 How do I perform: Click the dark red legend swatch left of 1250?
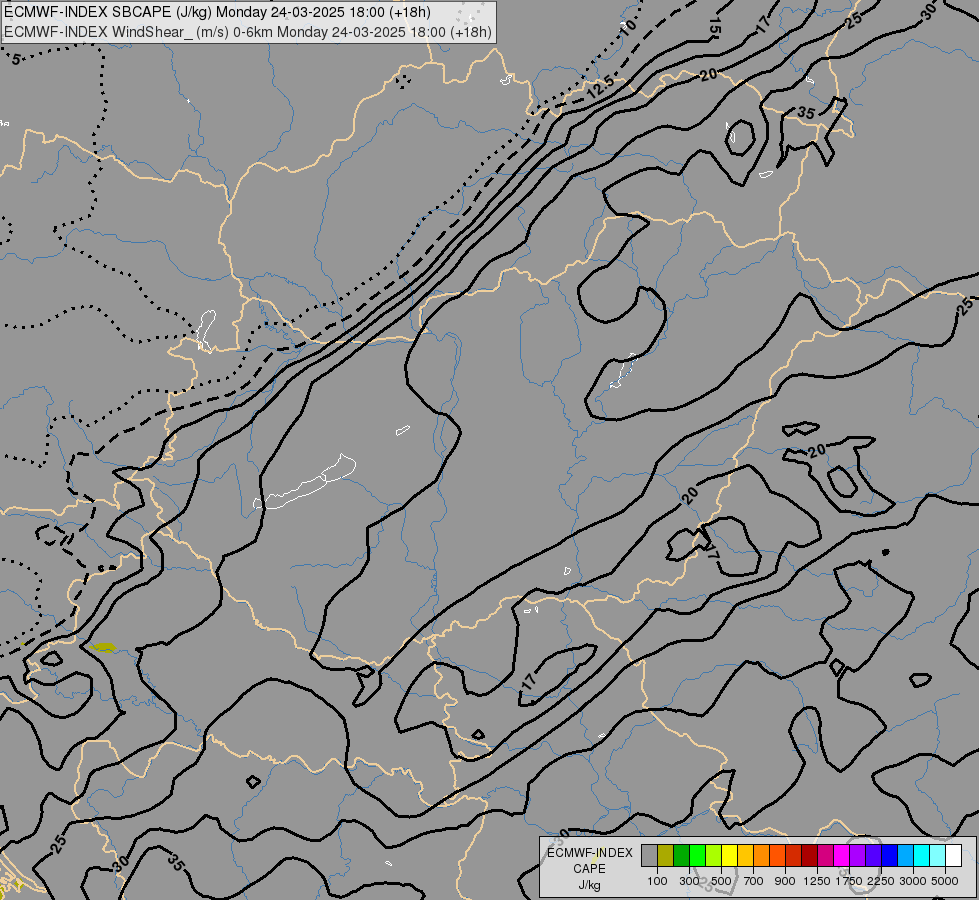809,855
